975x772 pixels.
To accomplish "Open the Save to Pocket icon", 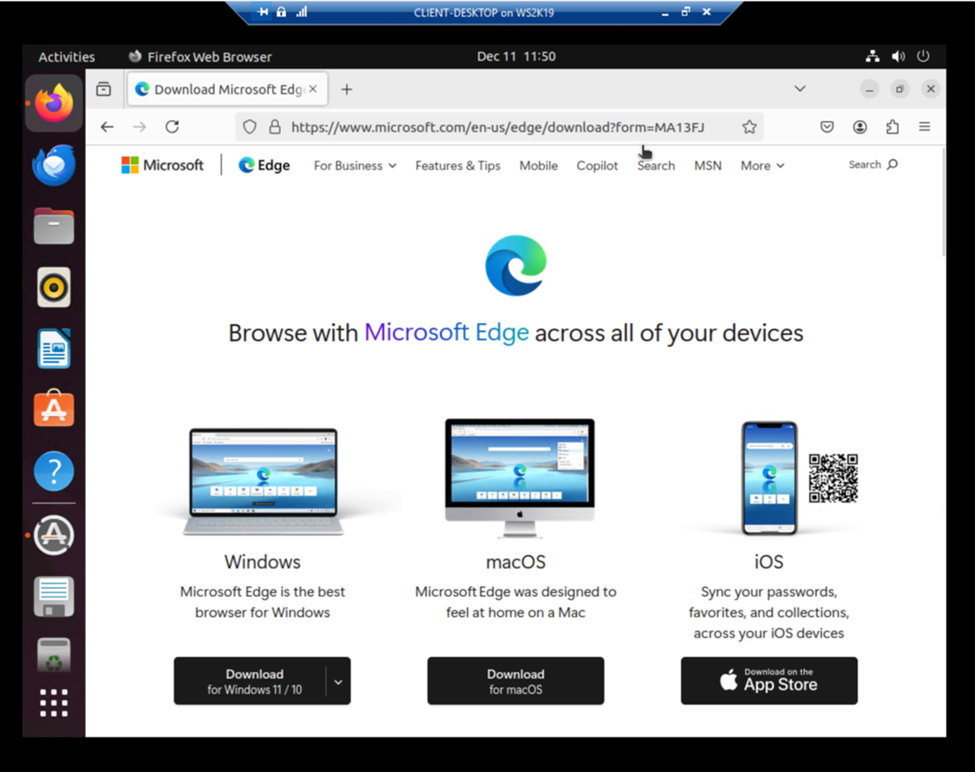I will coord(827,127).
